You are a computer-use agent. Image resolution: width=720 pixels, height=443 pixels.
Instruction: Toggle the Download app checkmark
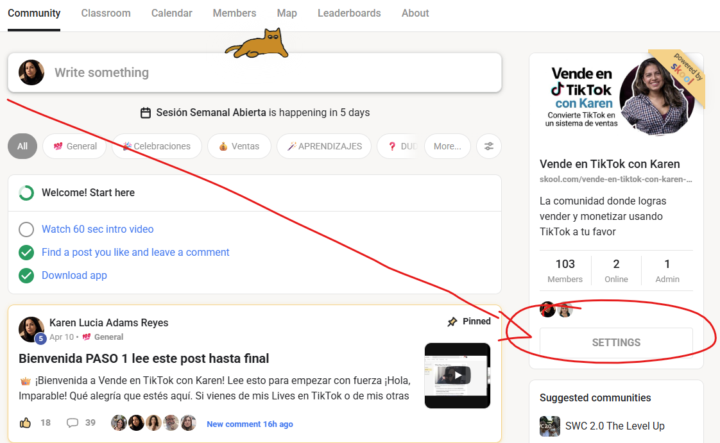(26, 275)
